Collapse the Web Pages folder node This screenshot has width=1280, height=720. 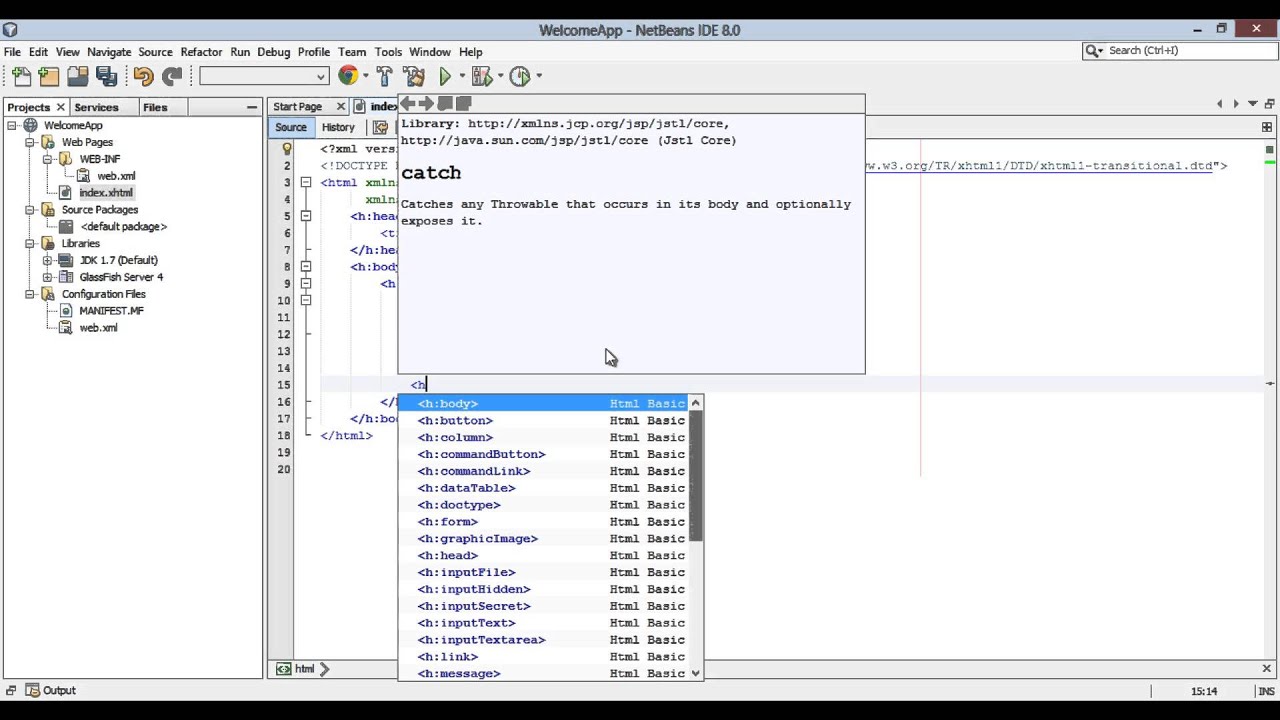(30, 142)
